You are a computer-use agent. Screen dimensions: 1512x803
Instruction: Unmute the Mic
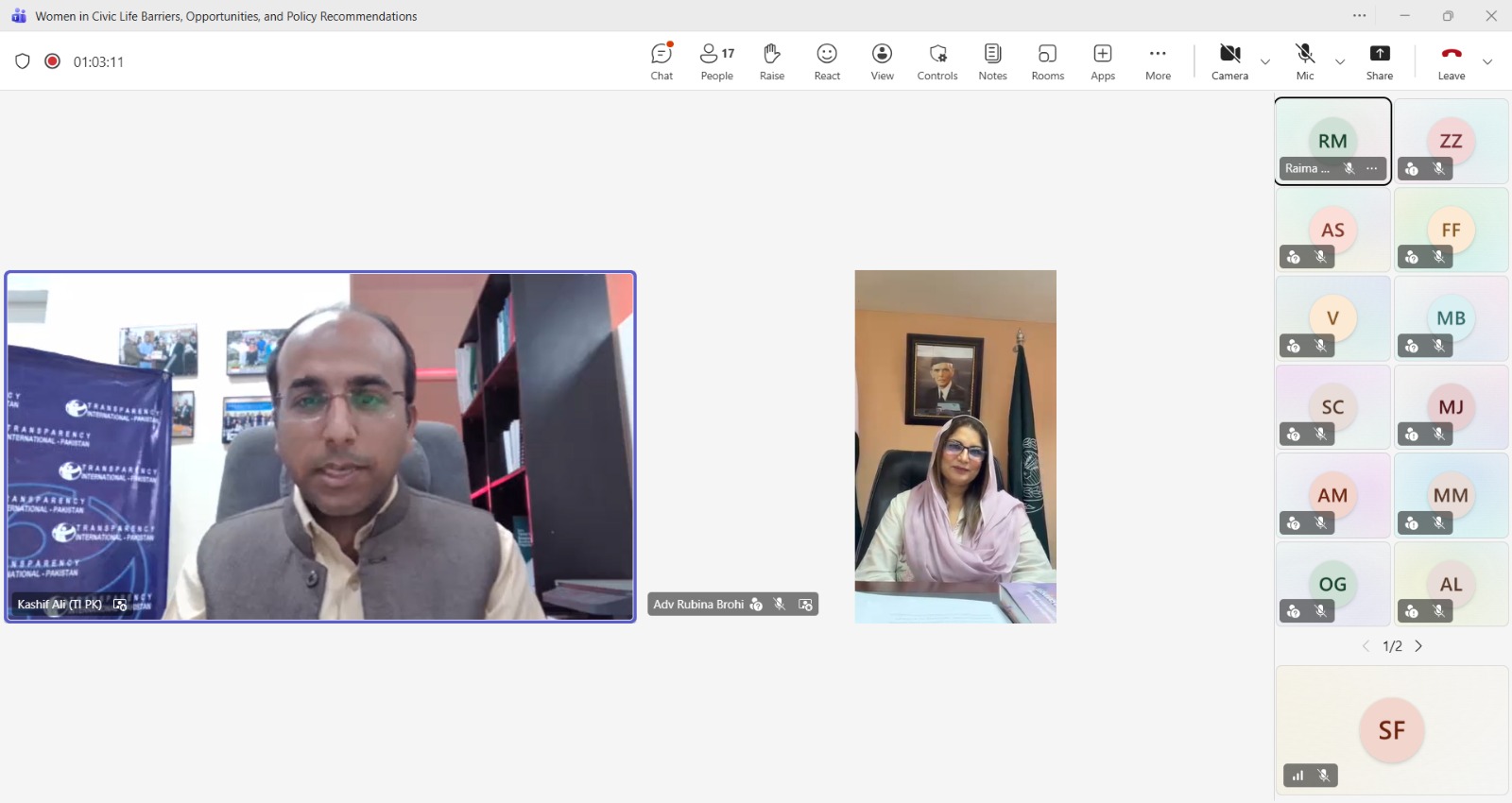point(1305,61)
